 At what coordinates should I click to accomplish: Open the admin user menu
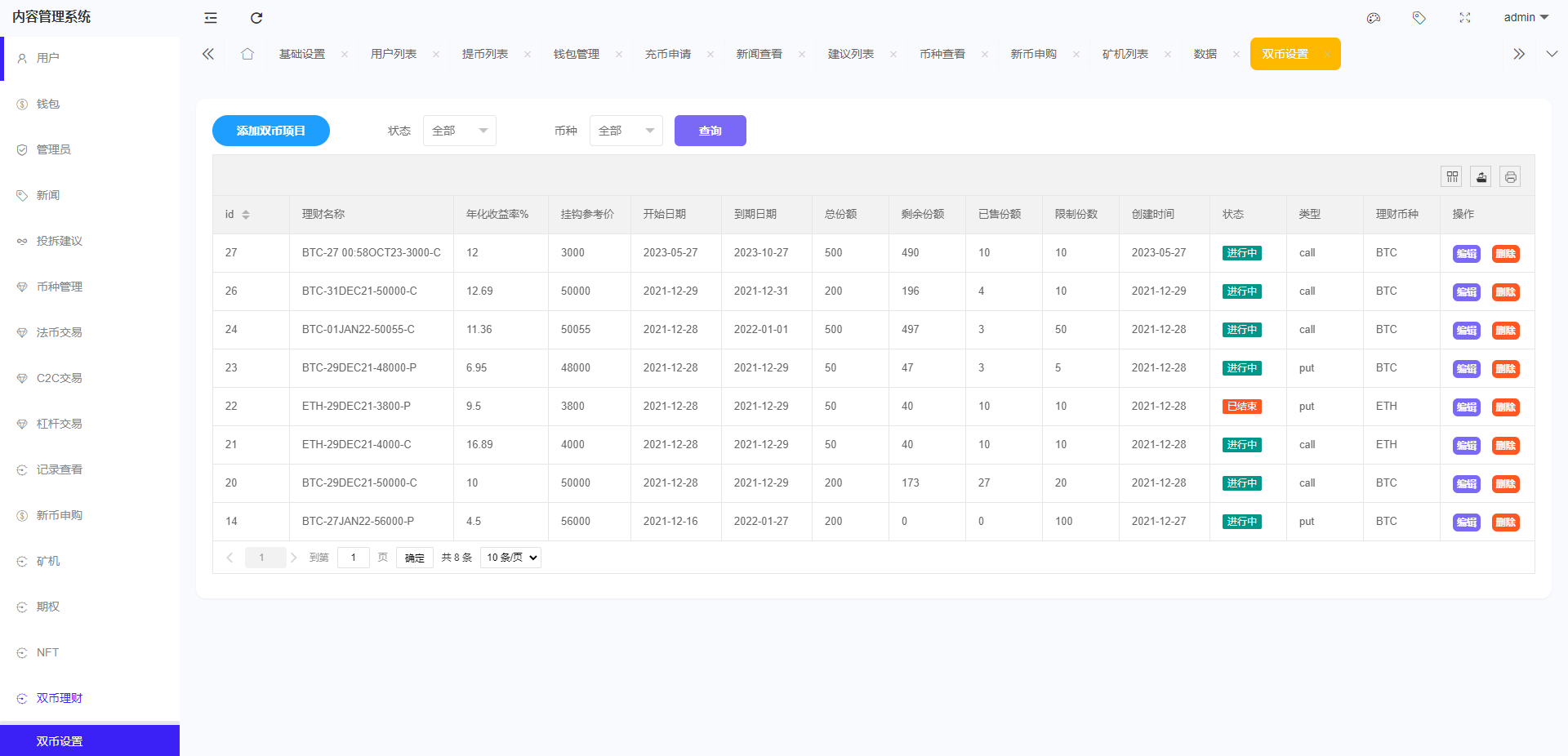(1526, 17)
